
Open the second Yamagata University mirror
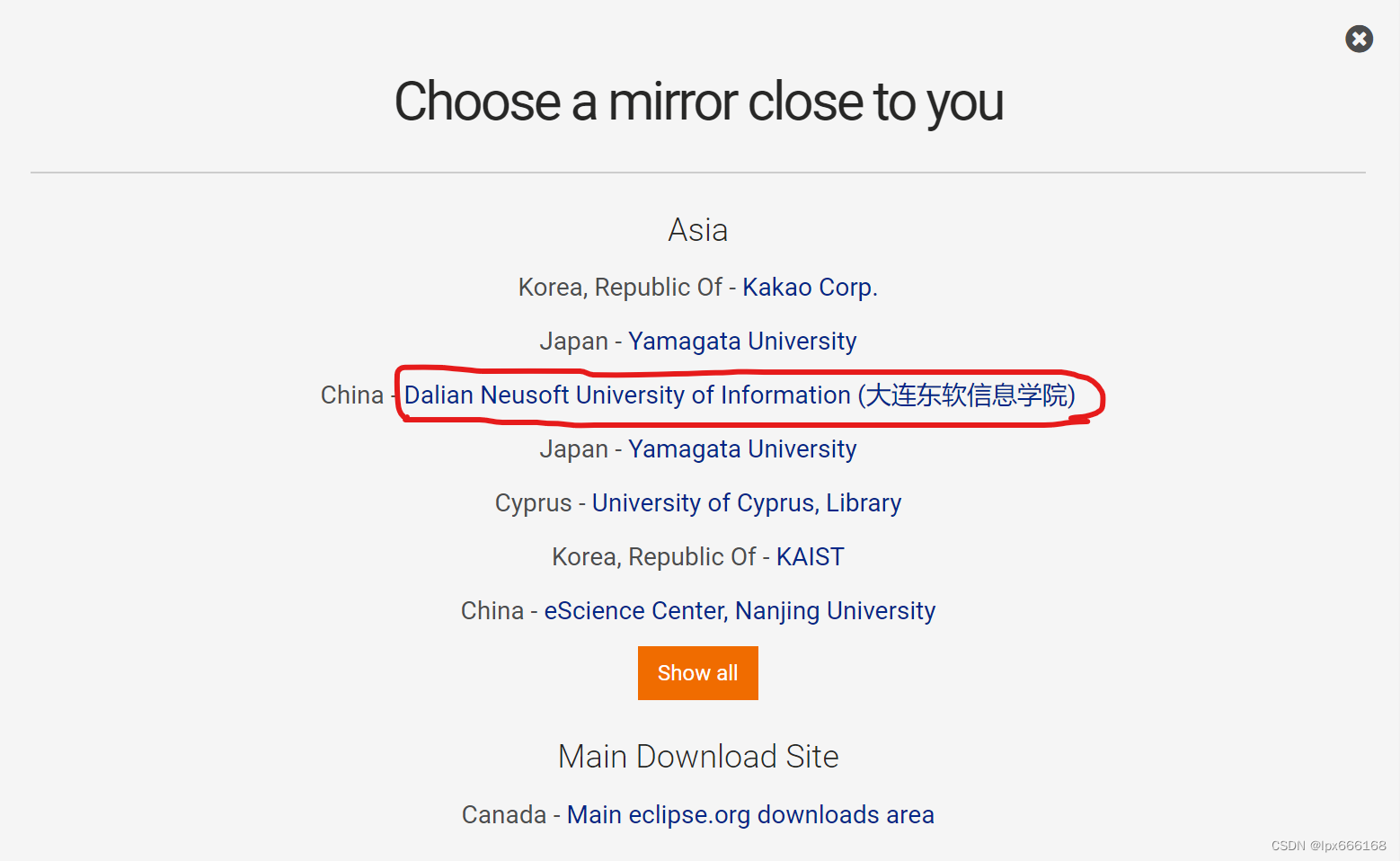click(742, 448)
